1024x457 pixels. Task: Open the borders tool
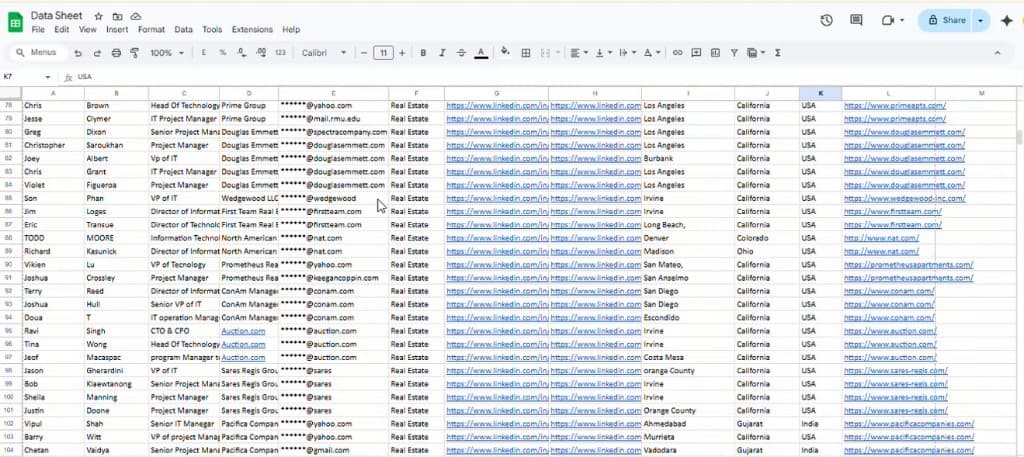[x=525, y=53]
